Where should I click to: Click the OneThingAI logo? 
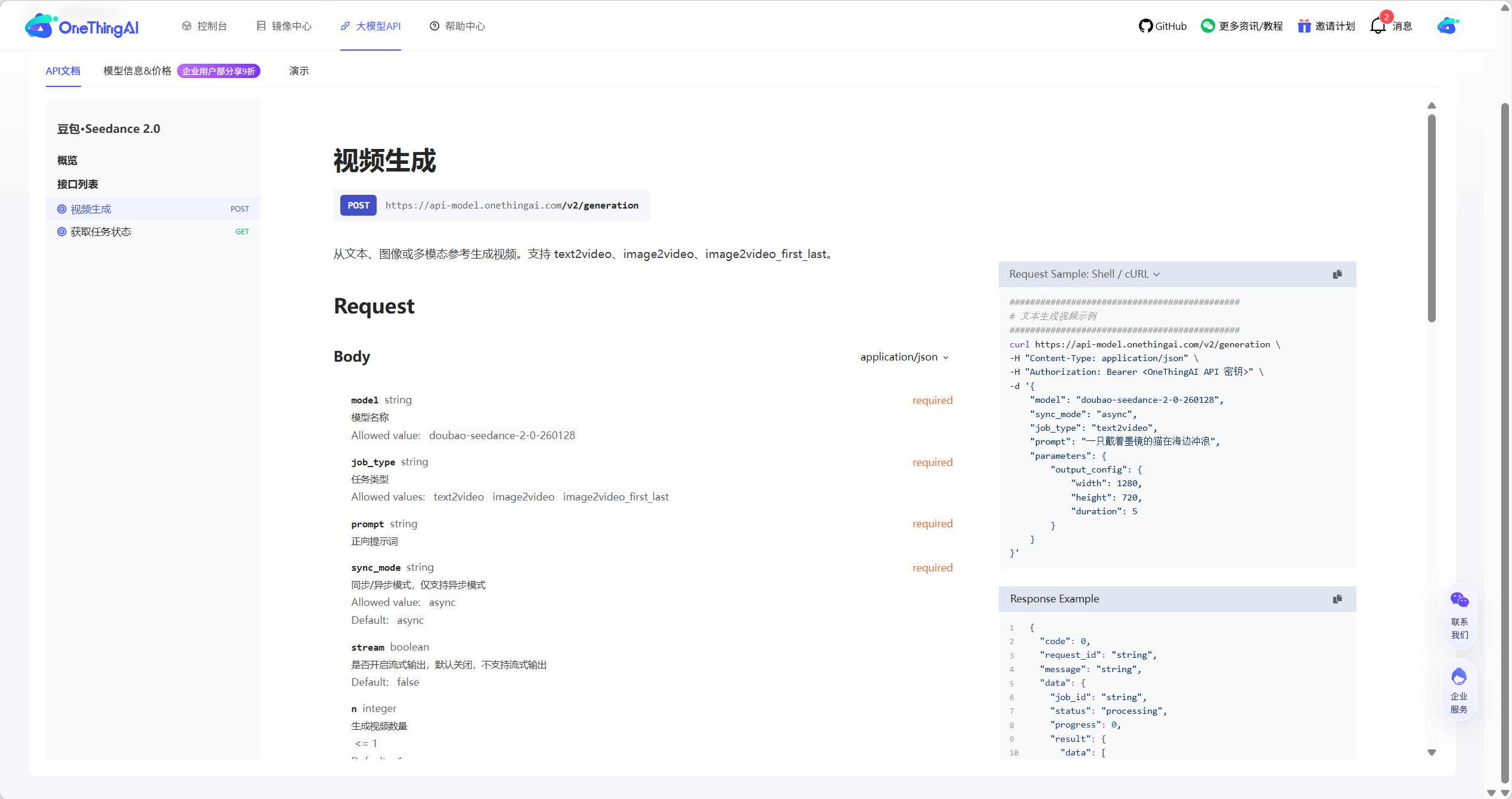tap(82, 26)
